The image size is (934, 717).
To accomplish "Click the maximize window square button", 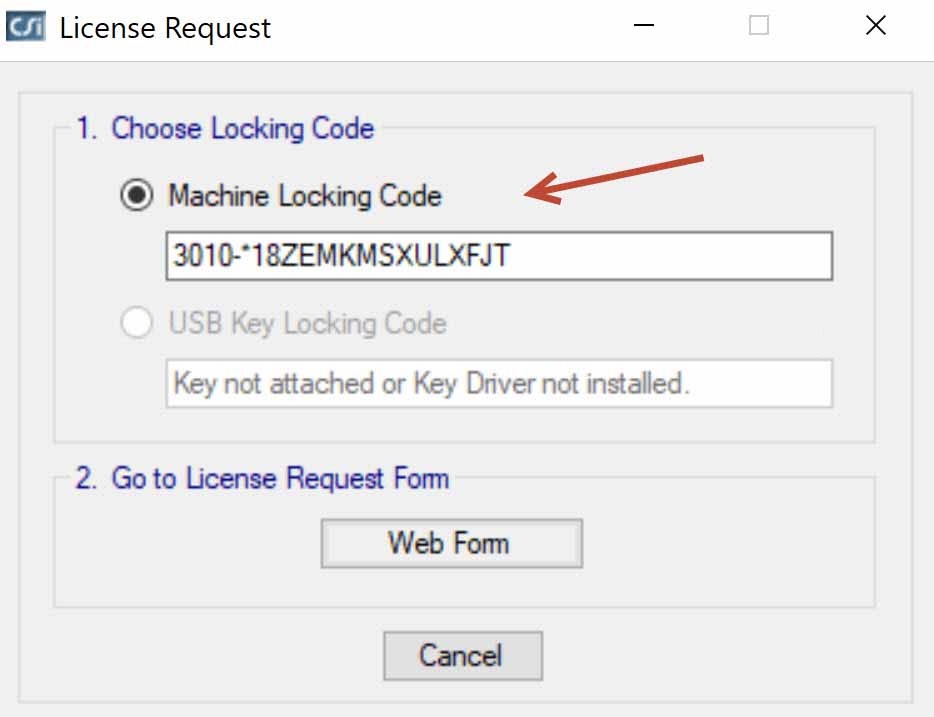I will 759,26.
